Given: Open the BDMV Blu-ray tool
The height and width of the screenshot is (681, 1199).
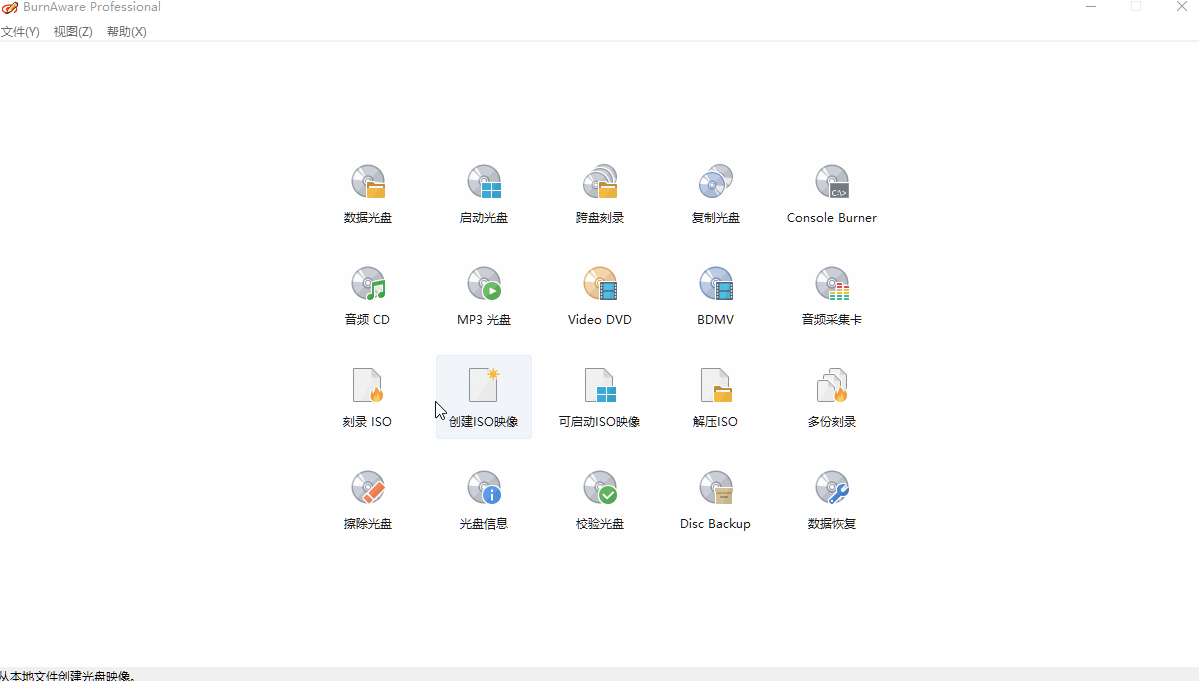Looking at the screenshot, I should (x=716, y=295).
